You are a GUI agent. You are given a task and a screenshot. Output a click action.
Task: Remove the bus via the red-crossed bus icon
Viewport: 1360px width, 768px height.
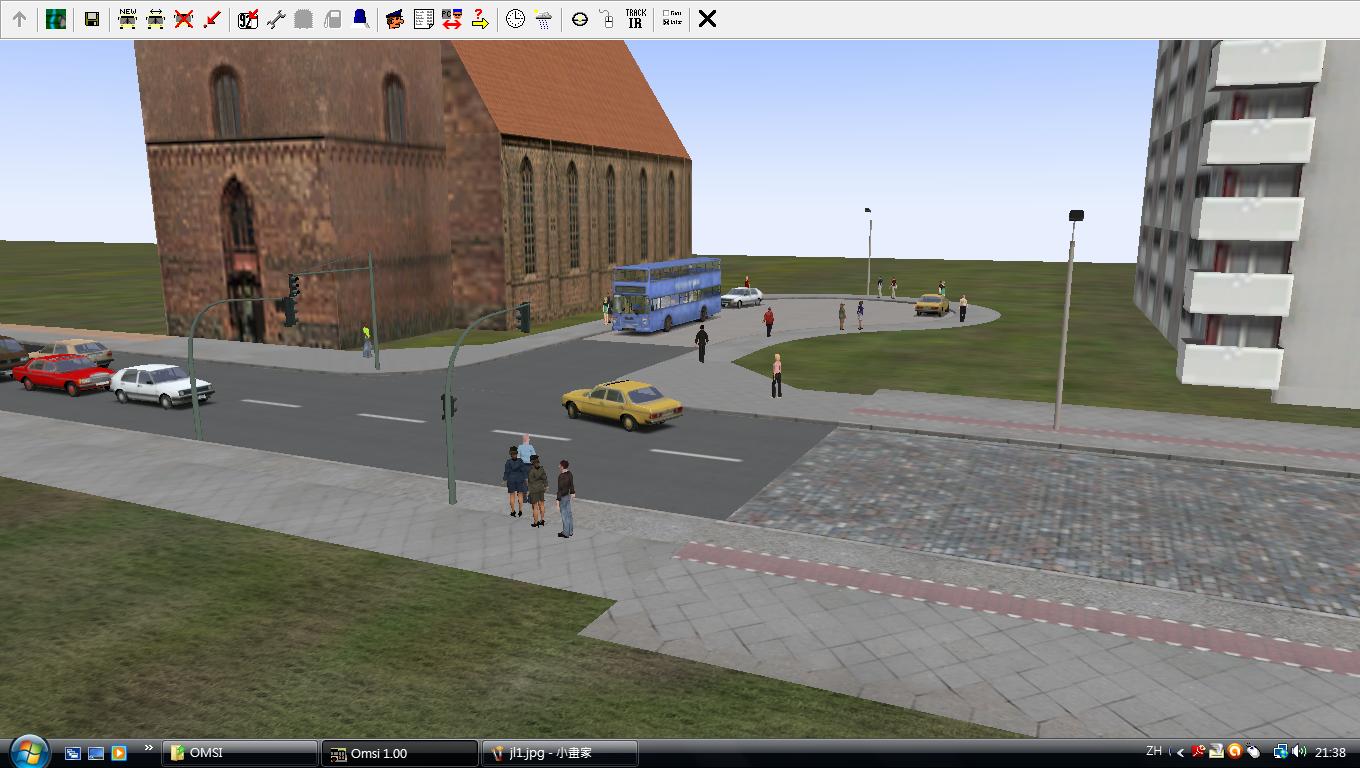[183, 19]
